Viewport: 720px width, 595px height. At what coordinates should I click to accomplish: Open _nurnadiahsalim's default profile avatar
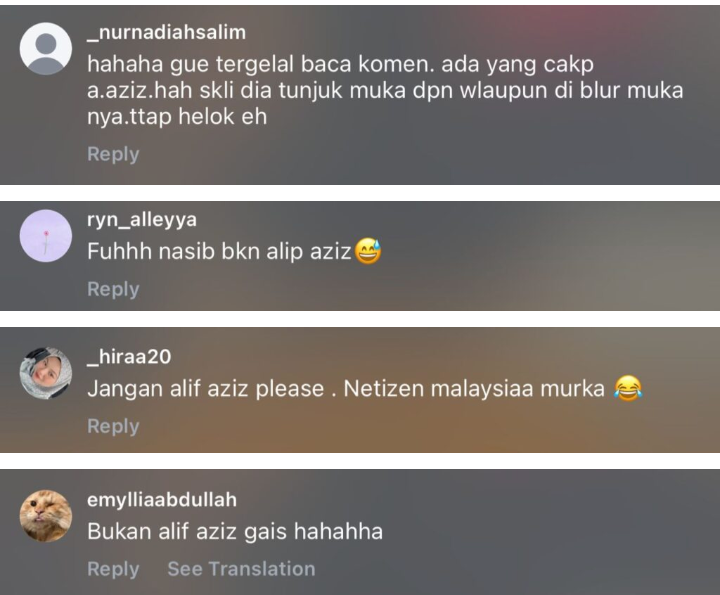(x=46, y=48)
